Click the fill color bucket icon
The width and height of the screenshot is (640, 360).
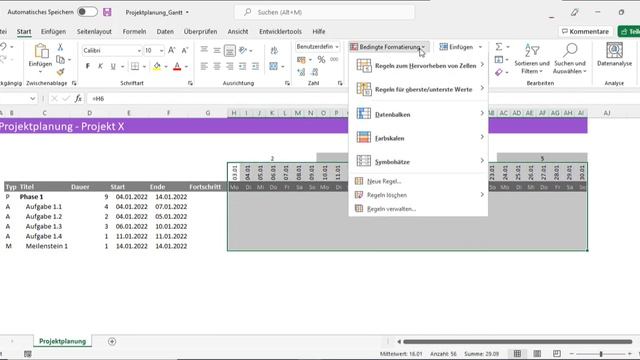point(157,66)
